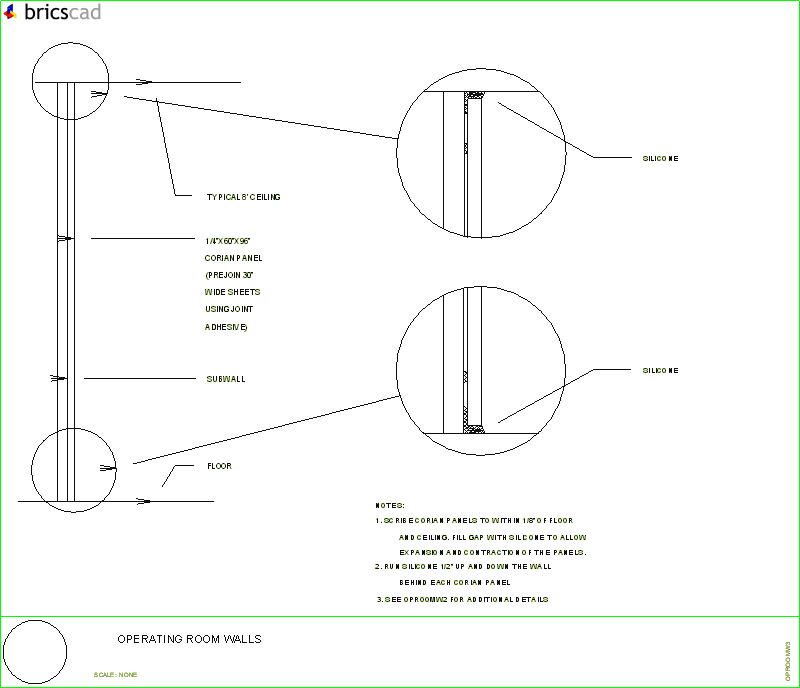Select the Corian panel leader arrowhead

[x=65, y=238]
